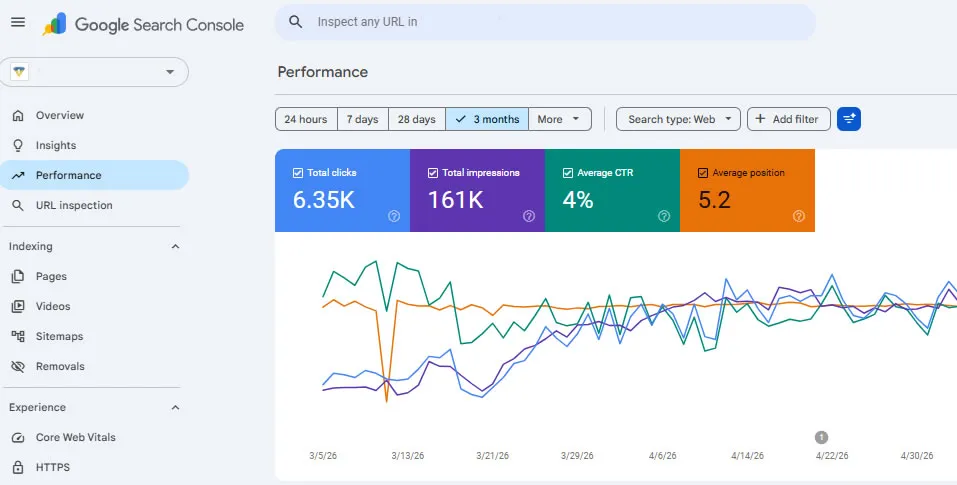
Task: Open the Search type: Web dropdown
Action: coord(678,119)
